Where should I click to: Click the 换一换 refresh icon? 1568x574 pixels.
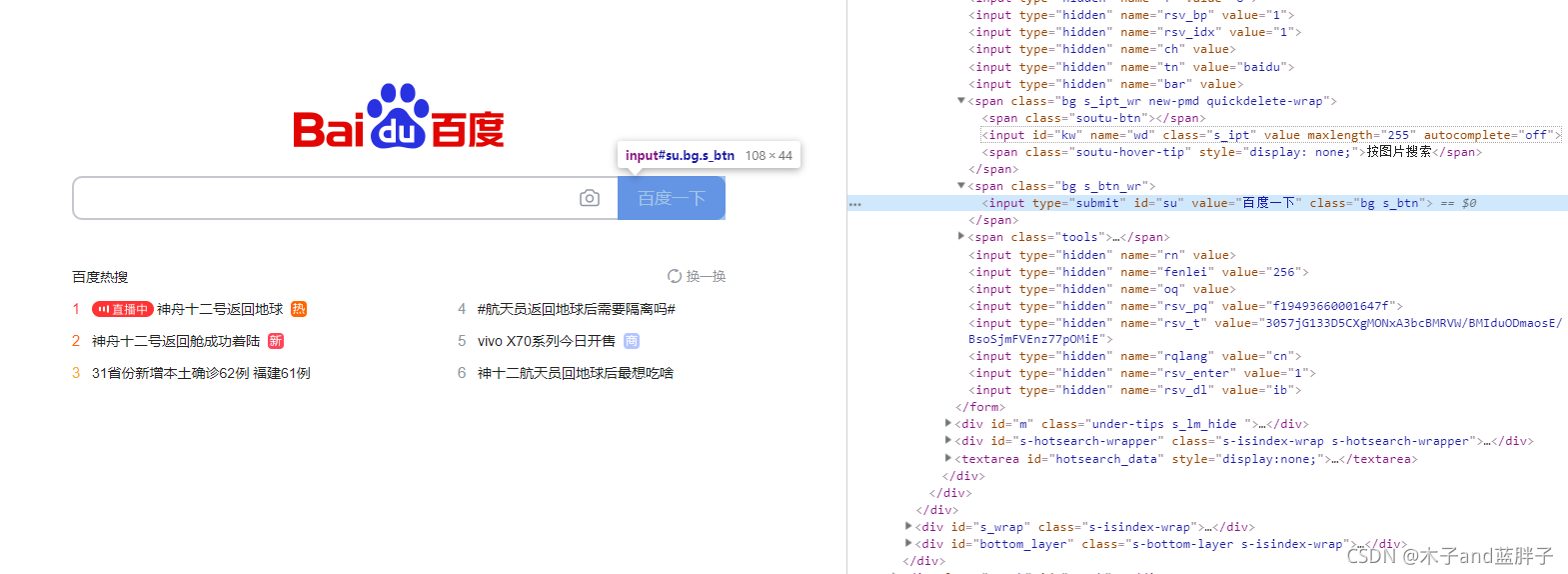click(x=675, y=276)
